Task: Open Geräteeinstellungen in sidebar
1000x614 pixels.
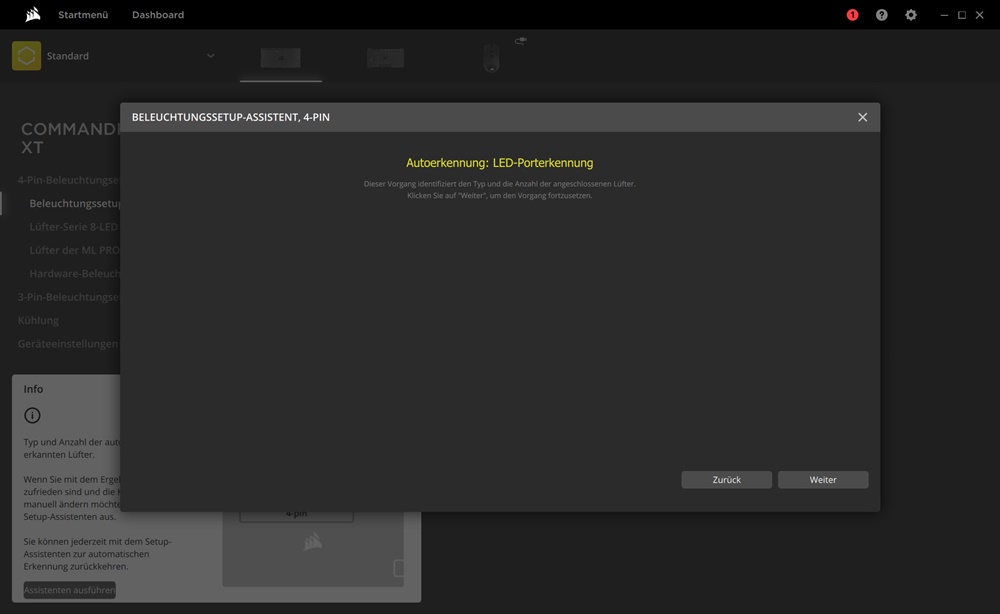Action: pyautogui.click(x=68, y=344)
